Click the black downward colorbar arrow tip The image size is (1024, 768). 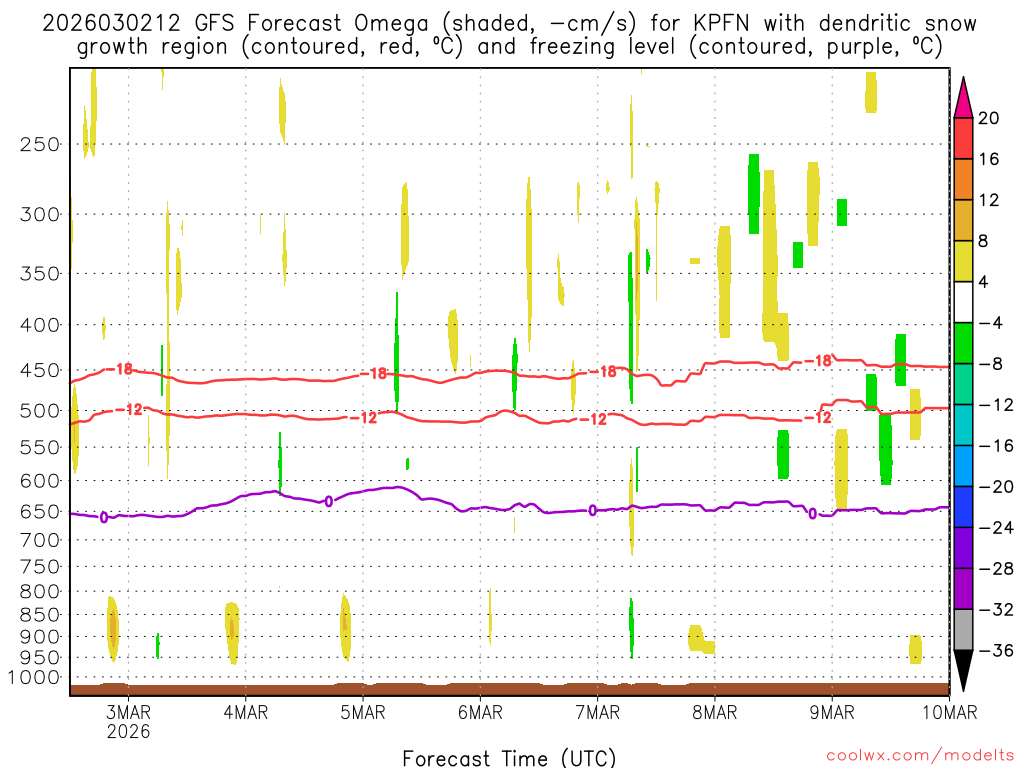[x=963, y=671]
